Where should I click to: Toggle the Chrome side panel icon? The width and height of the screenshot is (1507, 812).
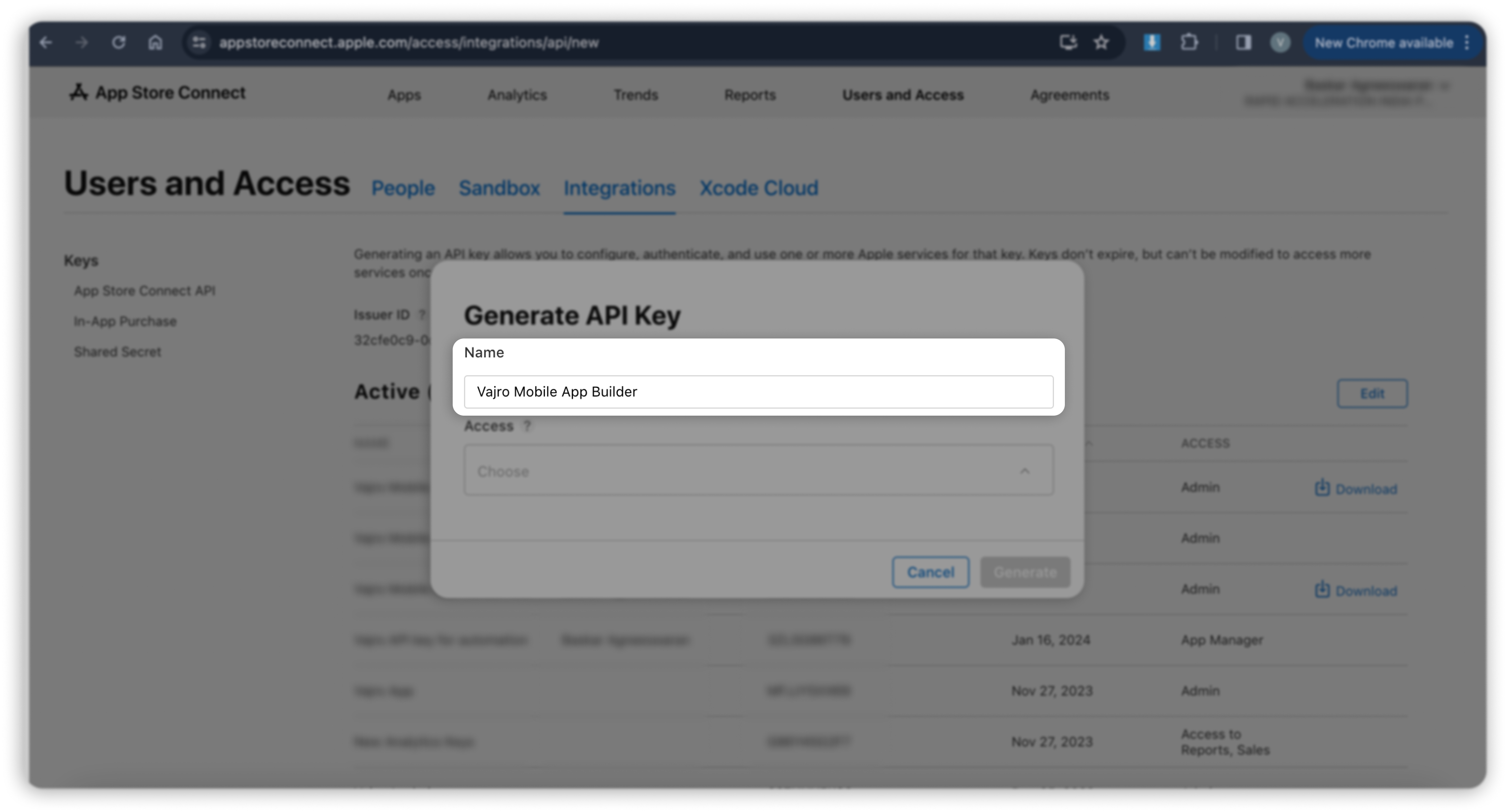[1243, 43]
